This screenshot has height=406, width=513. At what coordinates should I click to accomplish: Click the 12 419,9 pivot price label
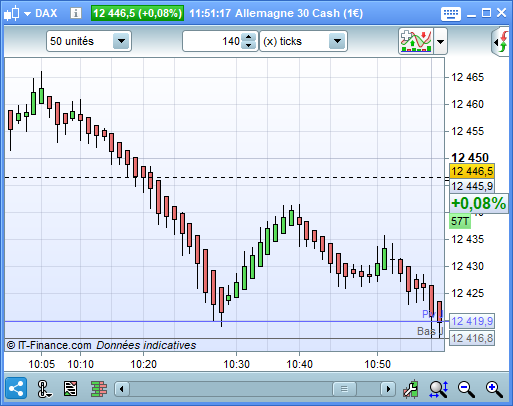[472, 321]
